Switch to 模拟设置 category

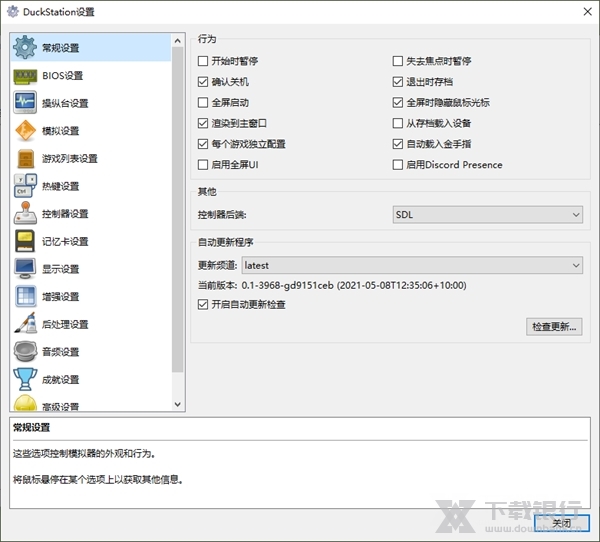pos(90,131)
